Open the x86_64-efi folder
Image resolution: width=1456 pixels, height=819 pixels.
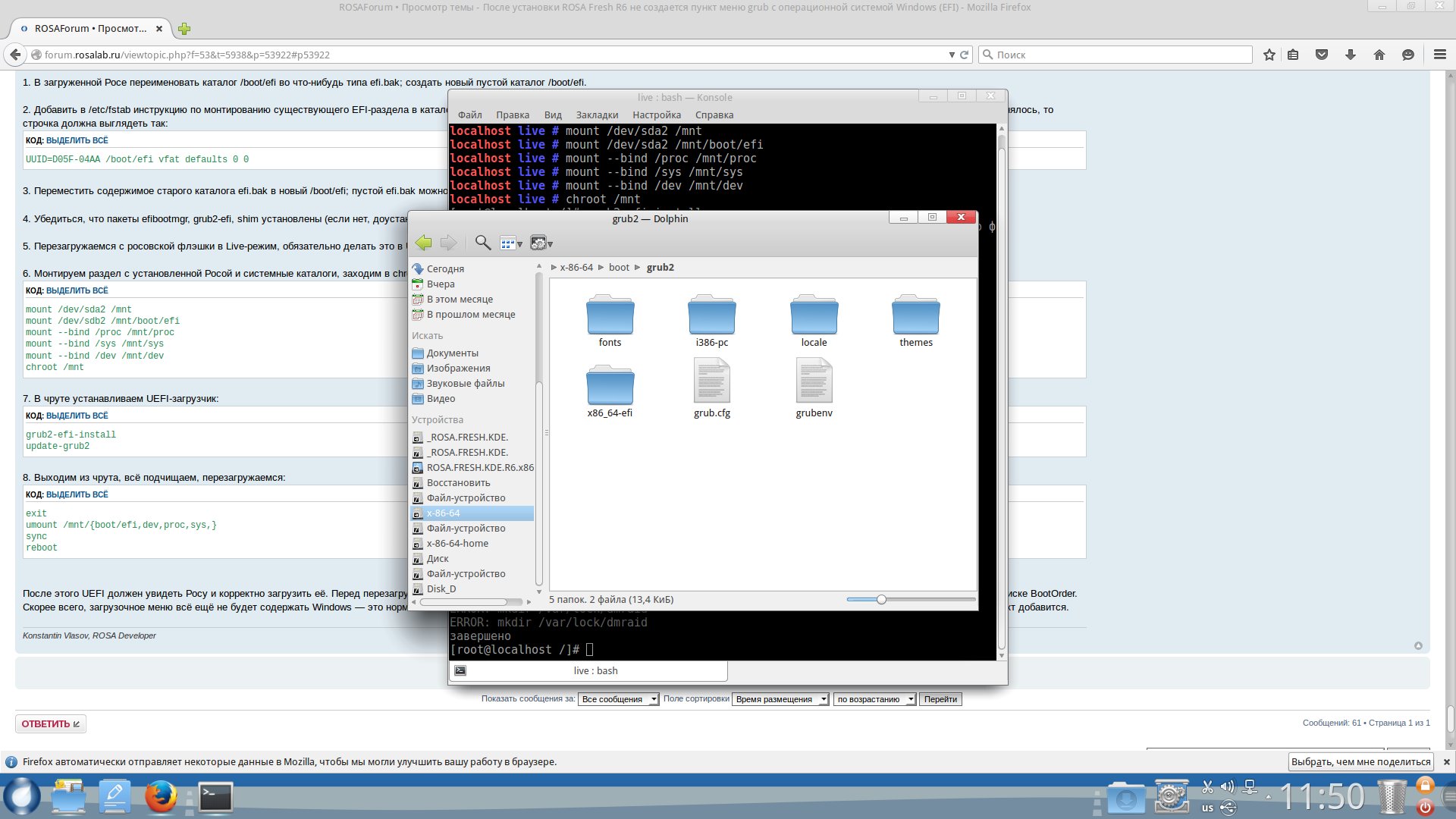click(610, 386)
